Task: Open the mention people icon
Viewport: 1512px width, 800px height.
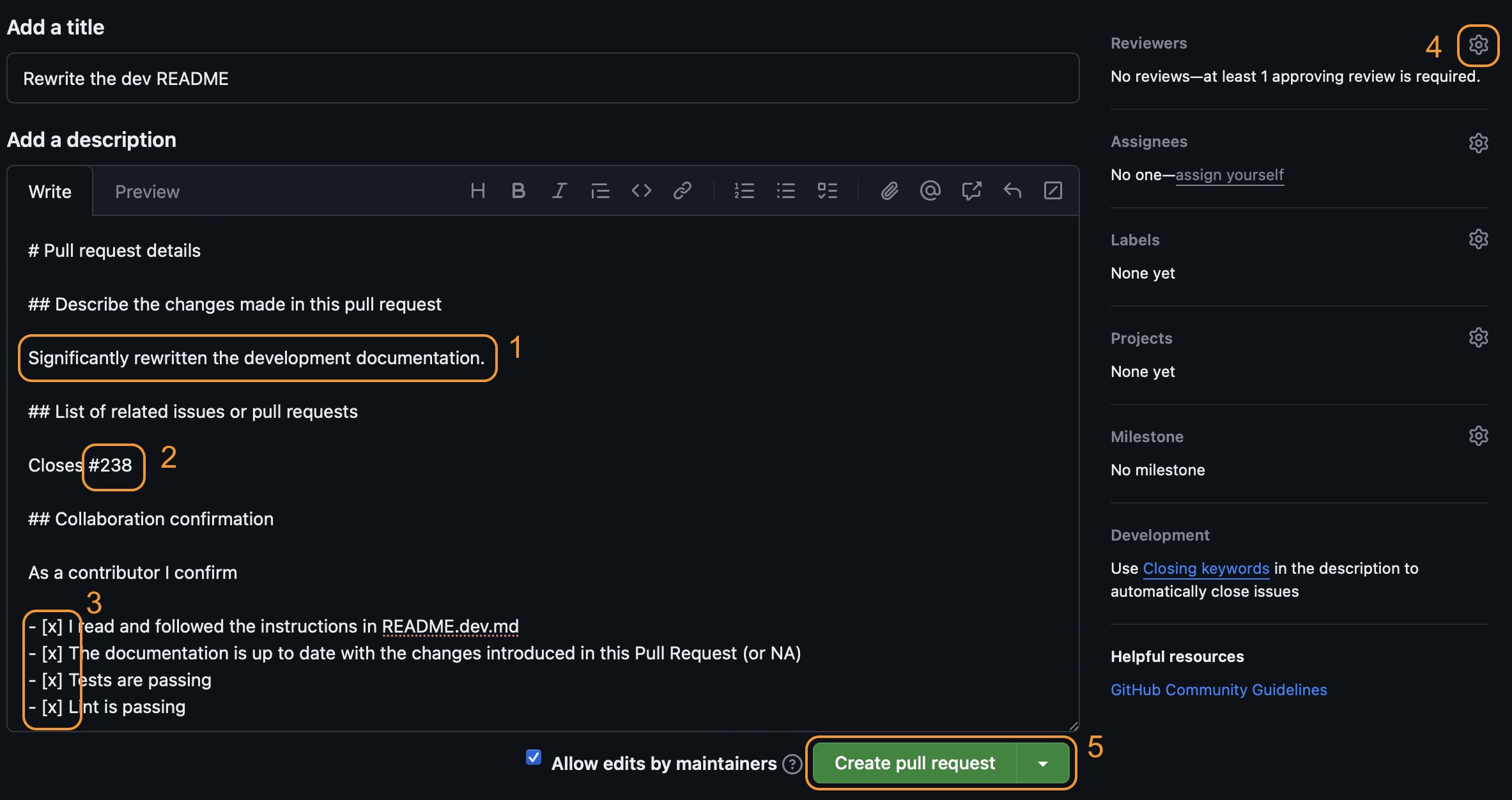Action: click(930, 190)
